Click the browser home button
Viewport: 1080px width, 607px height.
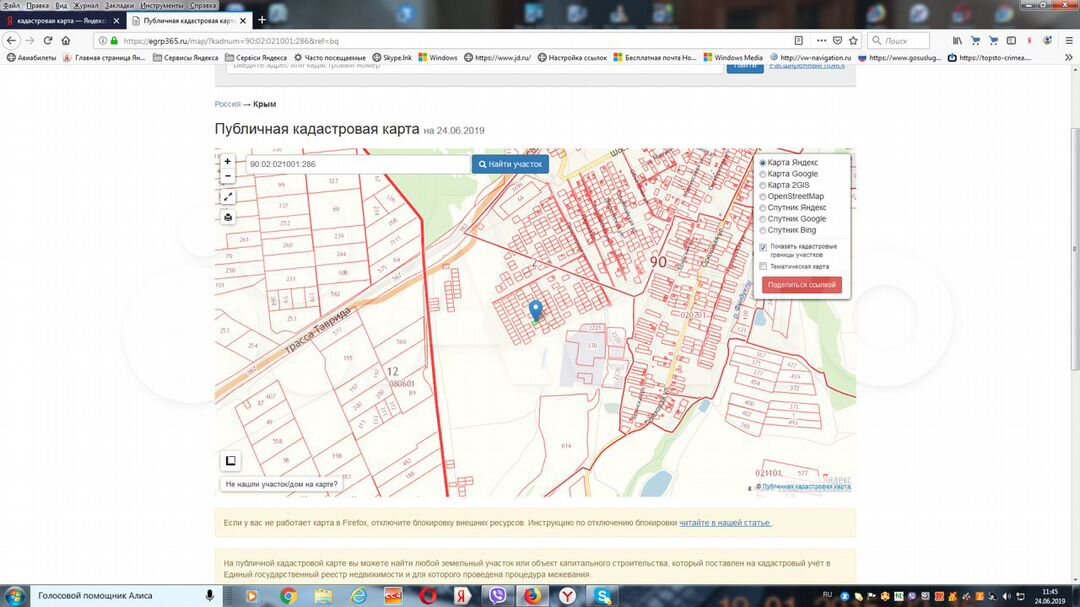coord(66,41)
